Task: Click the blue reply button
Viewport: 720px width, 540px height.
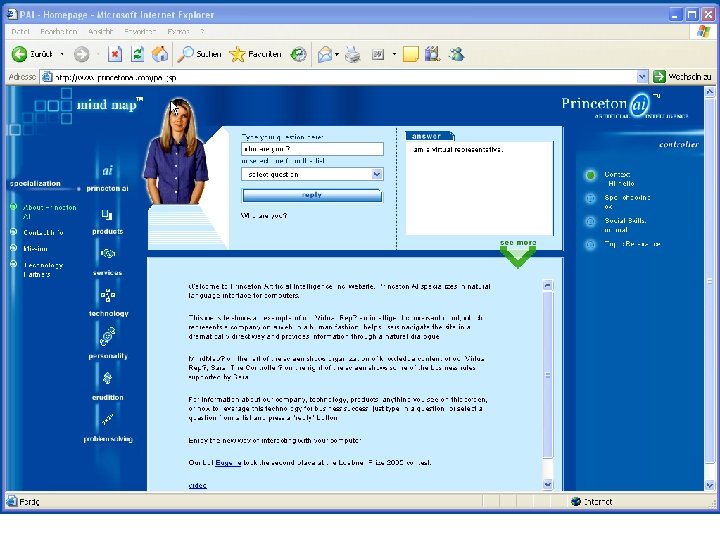Action: tap(312, 195)
